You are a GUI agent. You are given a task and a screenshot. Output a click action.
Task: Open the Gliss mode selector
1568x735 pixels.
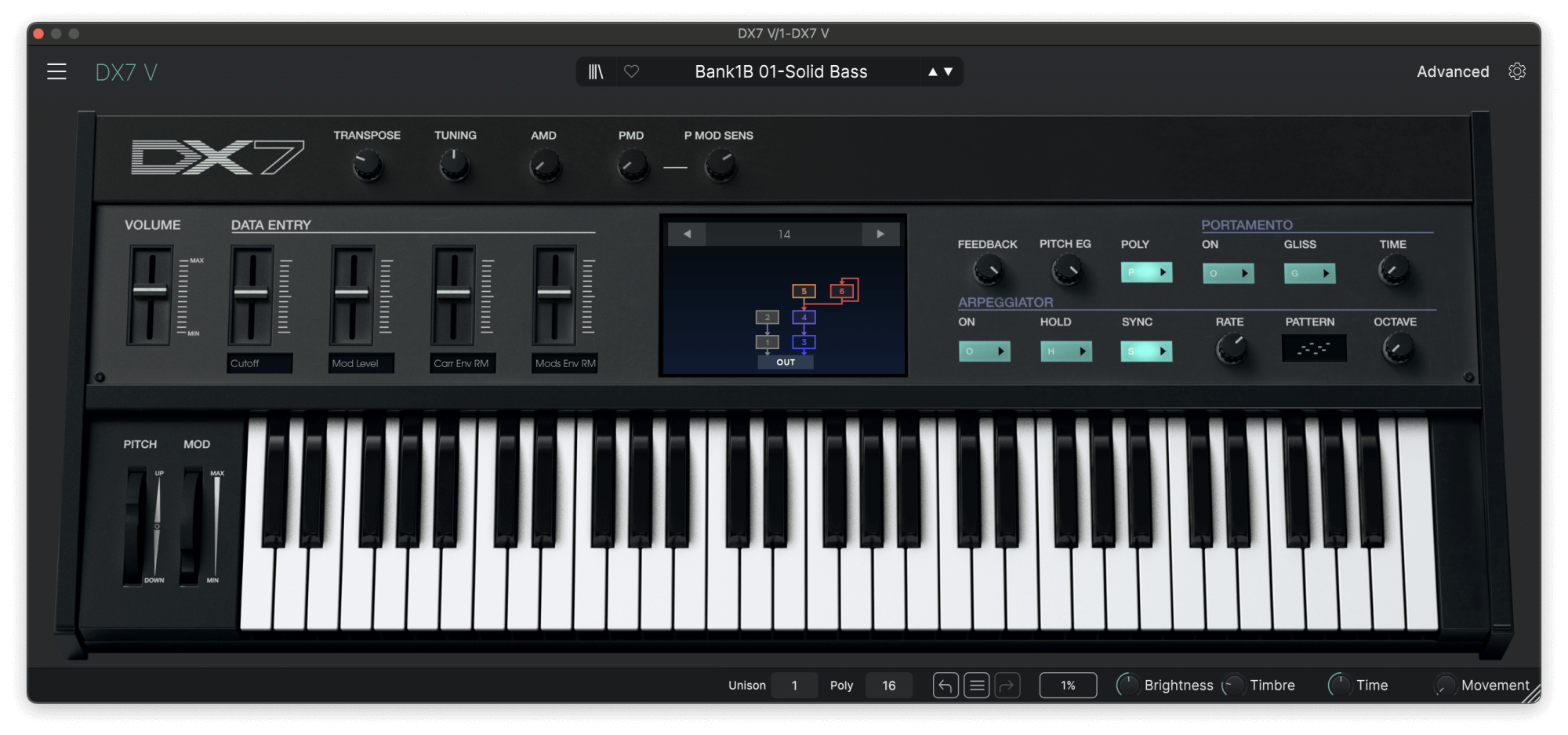coord(1308,273)
